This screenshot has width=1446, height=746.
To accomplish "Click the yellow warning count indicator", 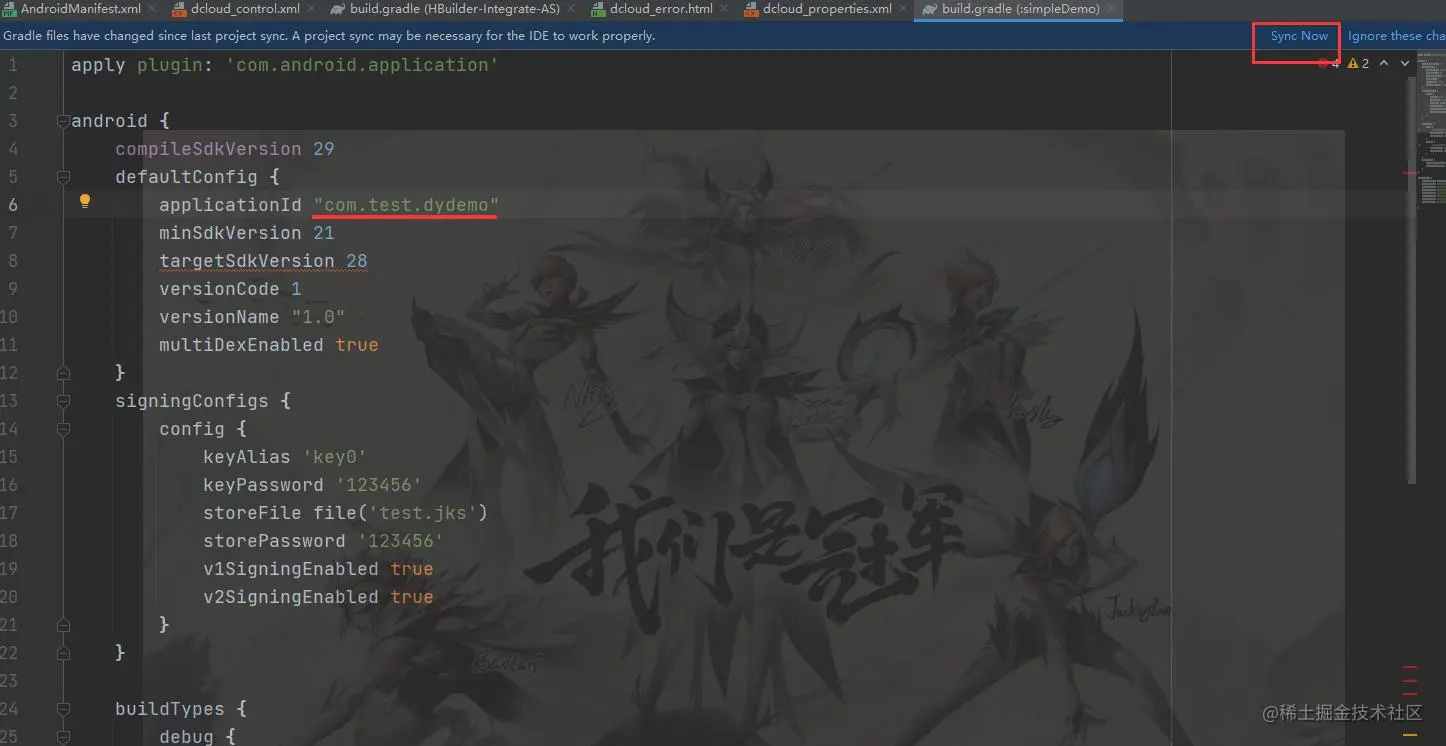I will (x=1359, y=63).
